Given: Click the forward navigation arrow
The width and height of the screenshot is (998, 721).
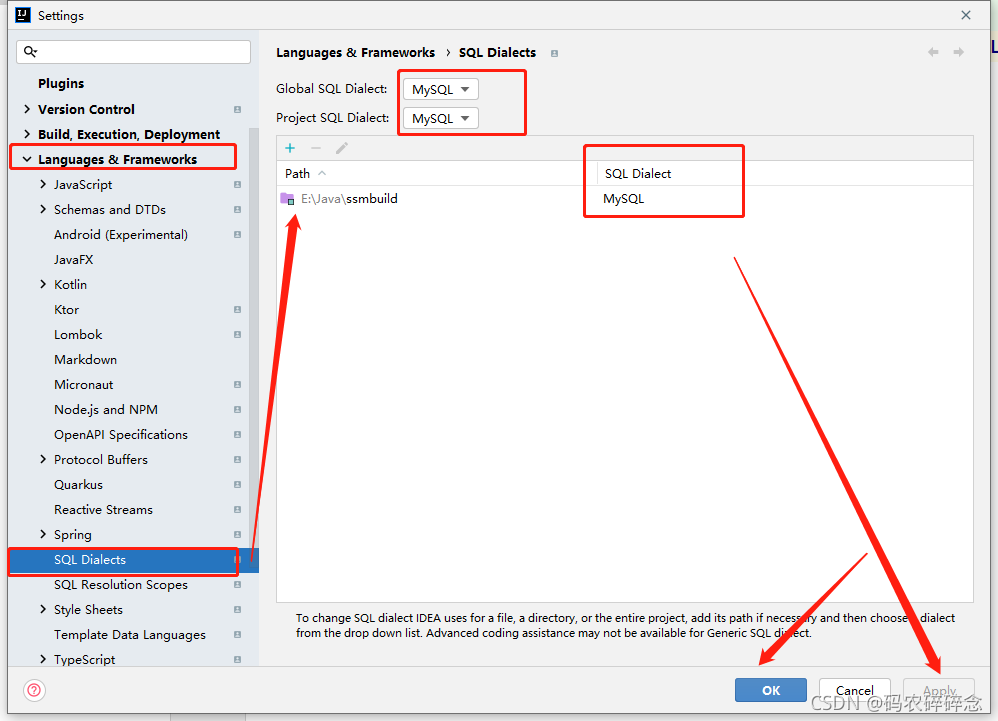Looking at the screenshot, I should [x=959, y=52].
